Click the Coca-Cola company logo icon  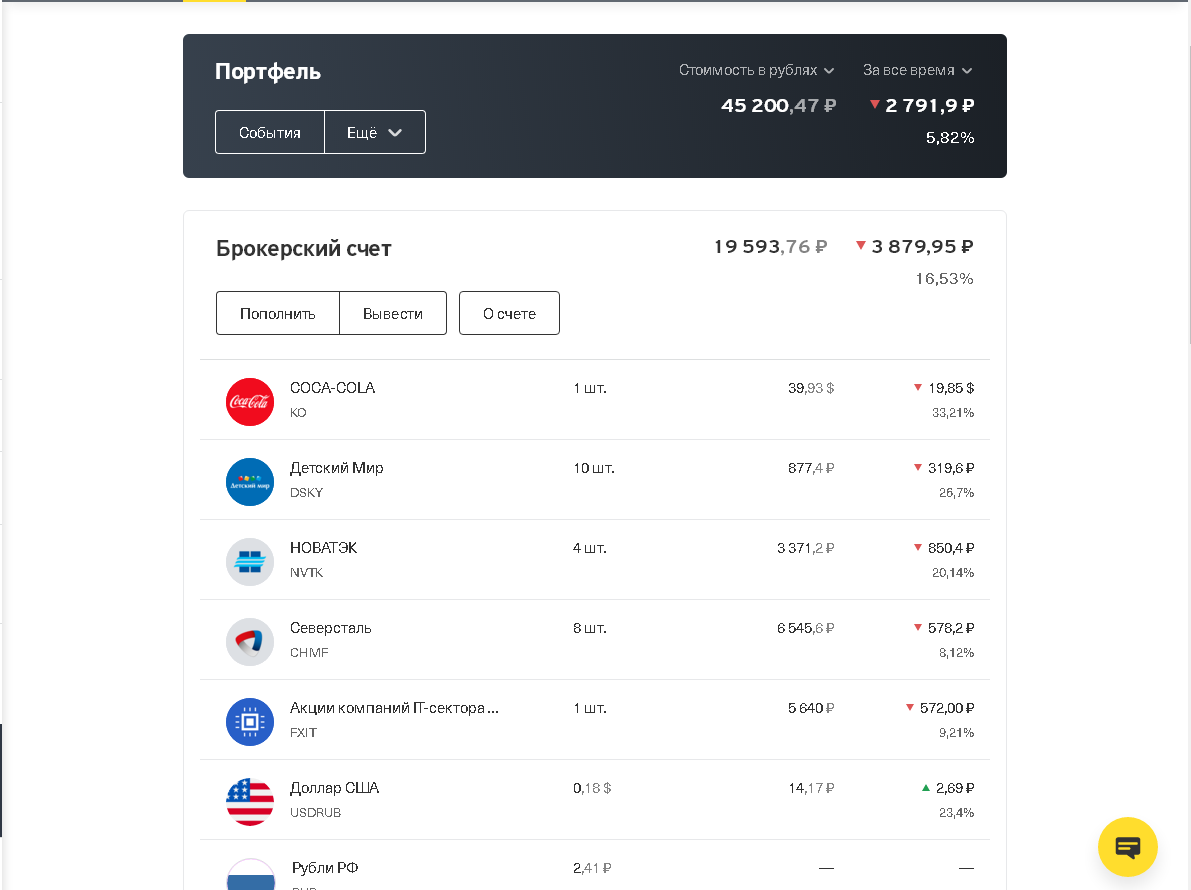point(250,402)
